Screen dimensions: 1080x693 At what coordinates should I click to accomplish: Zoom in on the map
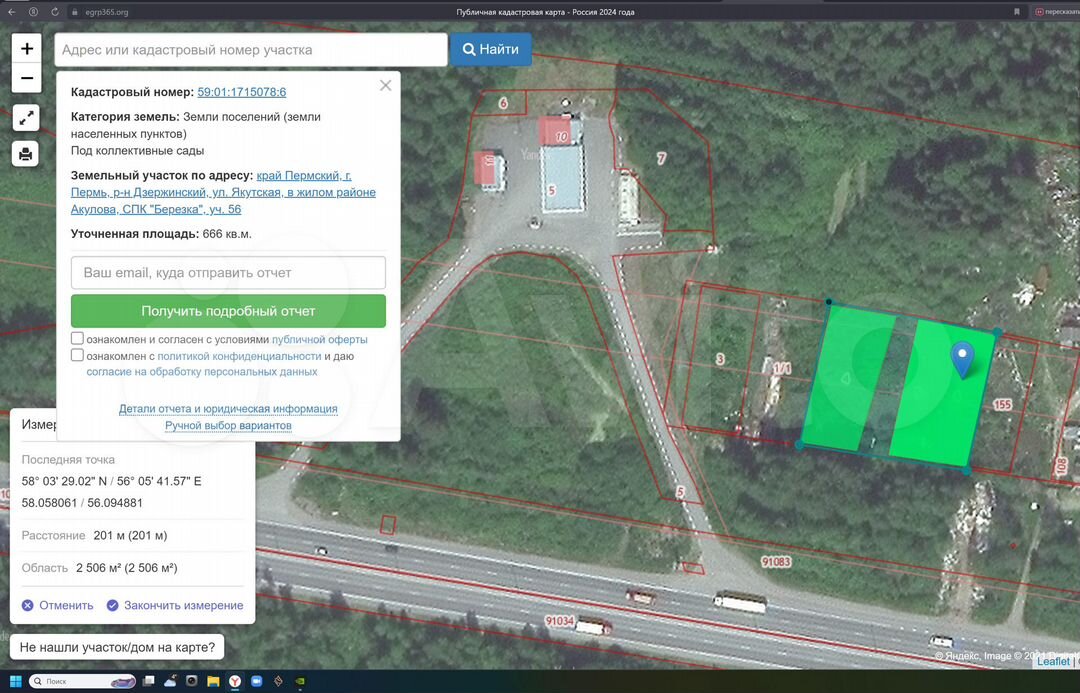(26, 49)
